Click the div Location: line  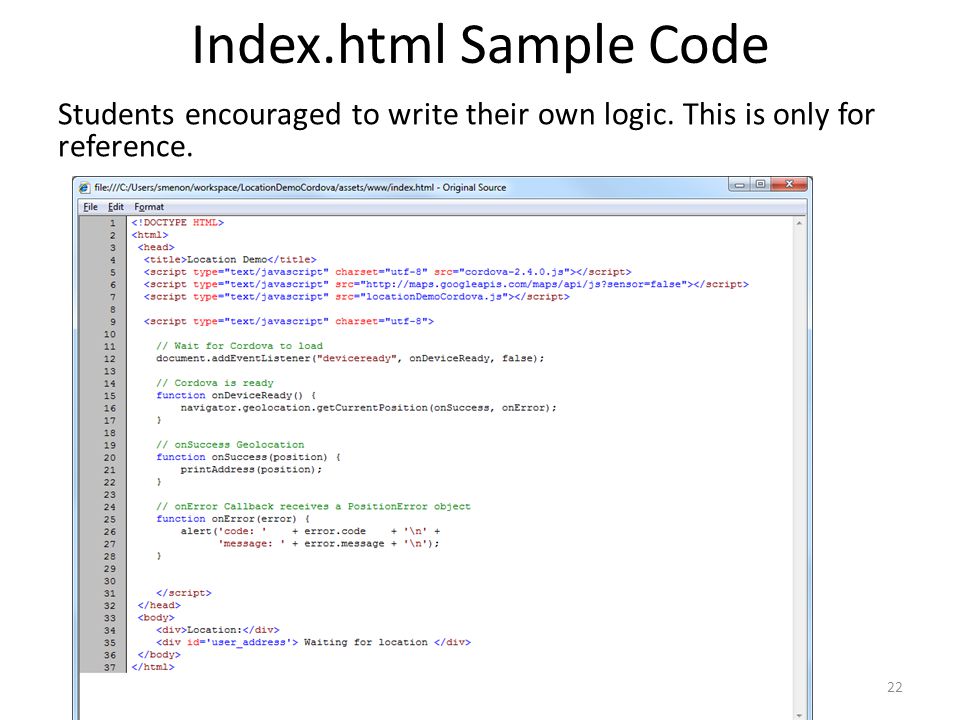(x=218, y=630)
